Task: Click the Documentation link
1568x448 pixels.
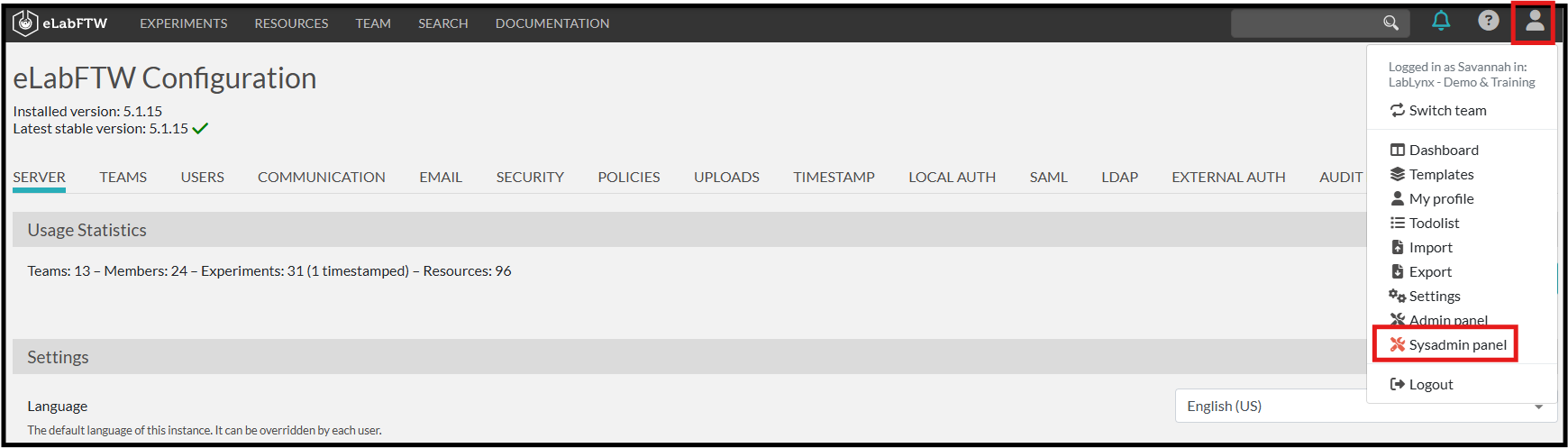Action: pyautogui.click(x=552, y=23)
